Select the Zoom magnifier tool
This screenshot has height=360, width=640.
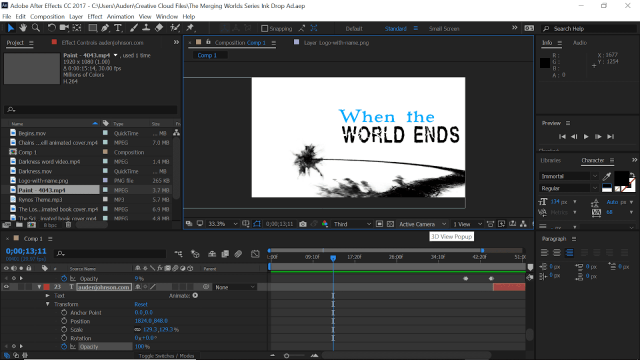36,28
